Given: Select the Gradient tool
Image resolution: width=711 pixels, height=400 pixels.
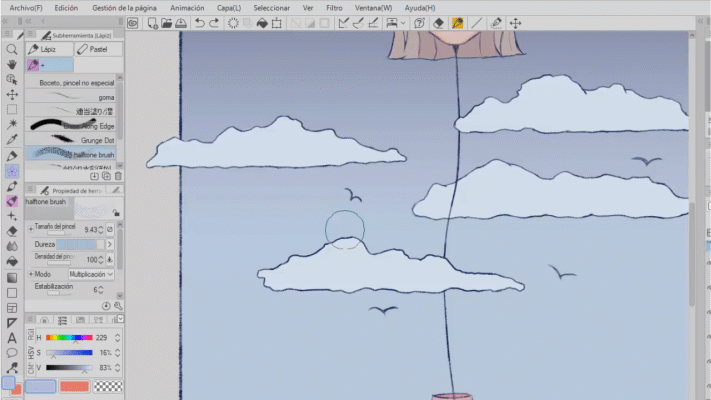Looking at the screenshot, I should click(12, 278).
